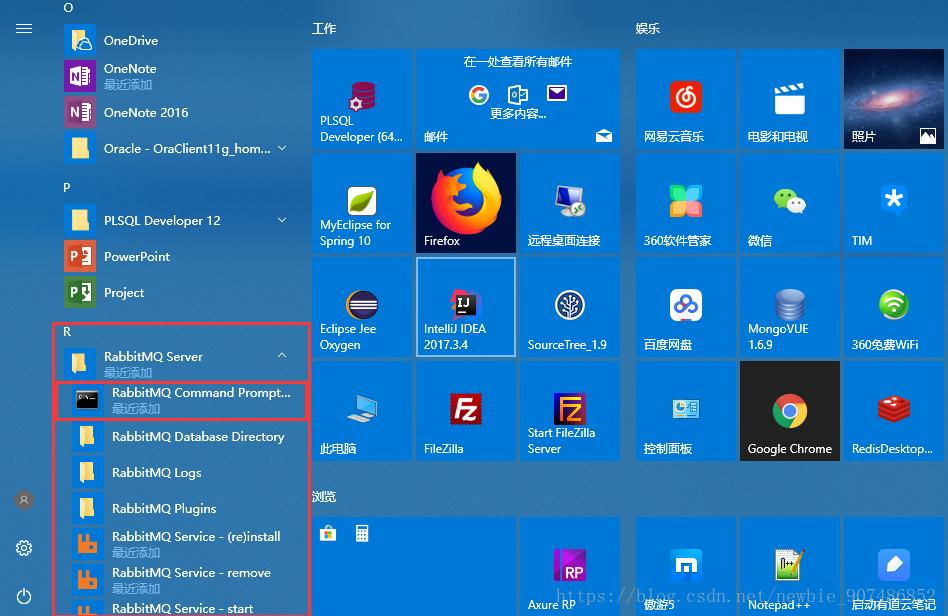Open the 照片 photo tile
The image size is (948, 616).
[x=894, y=99]
